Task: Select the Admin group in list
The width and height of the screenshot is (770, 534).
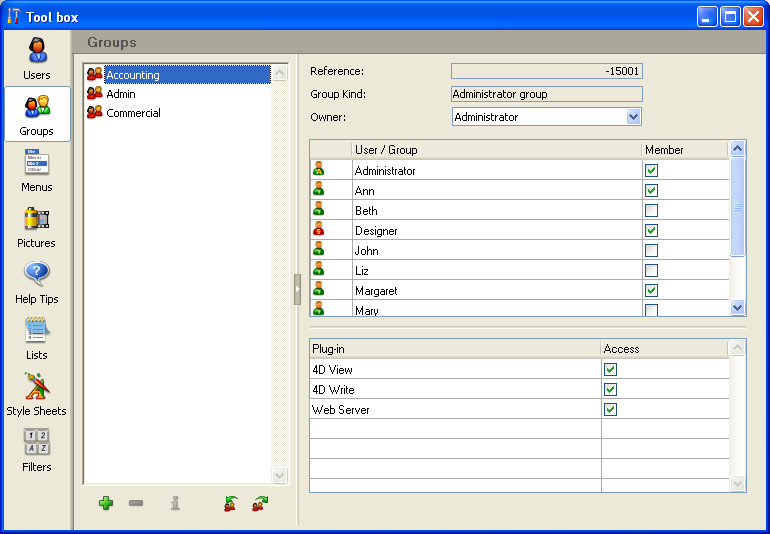Action: (x=121, y=94)
